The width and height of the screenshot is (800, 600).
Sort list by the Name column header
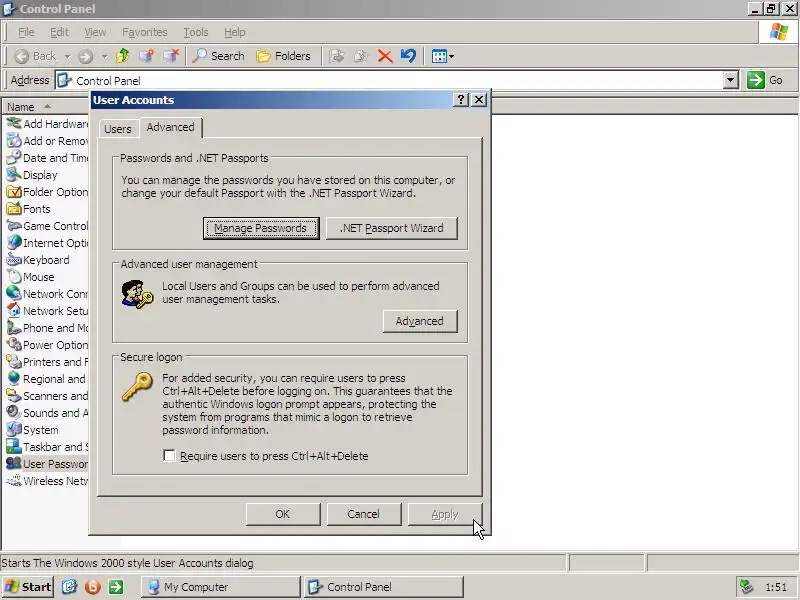pyautogui.click(x=45, y=107)
